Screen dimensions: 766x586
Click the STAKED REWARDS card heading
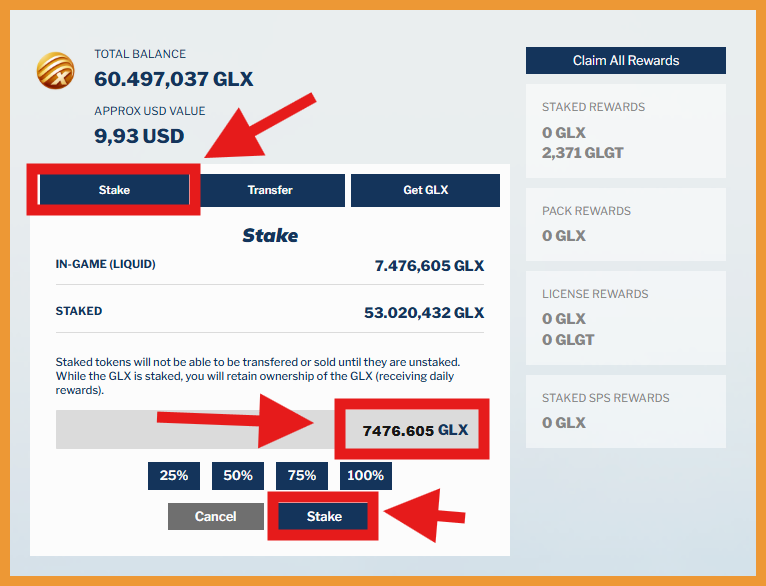coord(594,107)
